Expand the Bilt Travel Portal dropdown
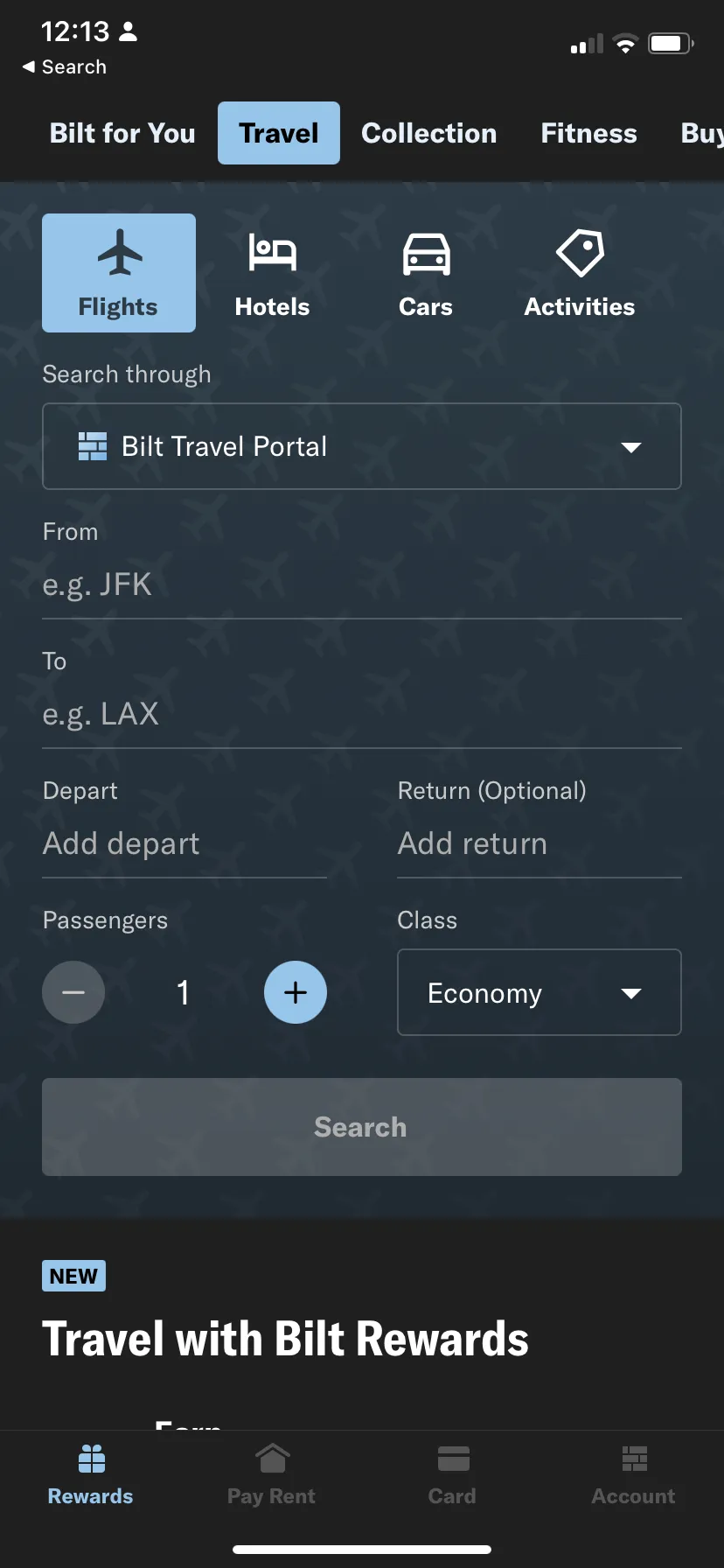The height and width of the screenshot is (1568, 724). 362,446
